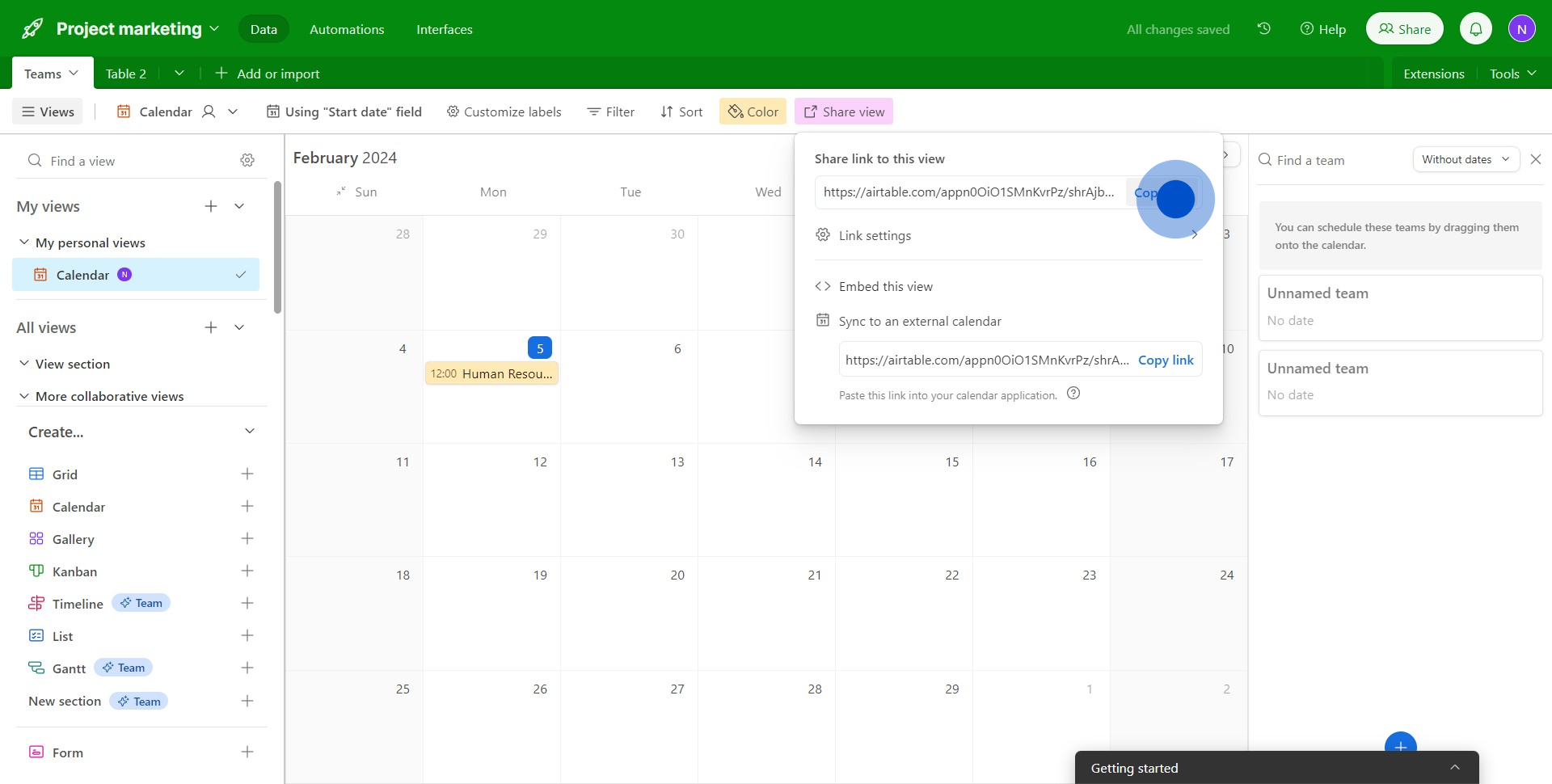Add a new Grid view plus icon
This screenshot has height=784, width=1552.
tap(247, 474)
